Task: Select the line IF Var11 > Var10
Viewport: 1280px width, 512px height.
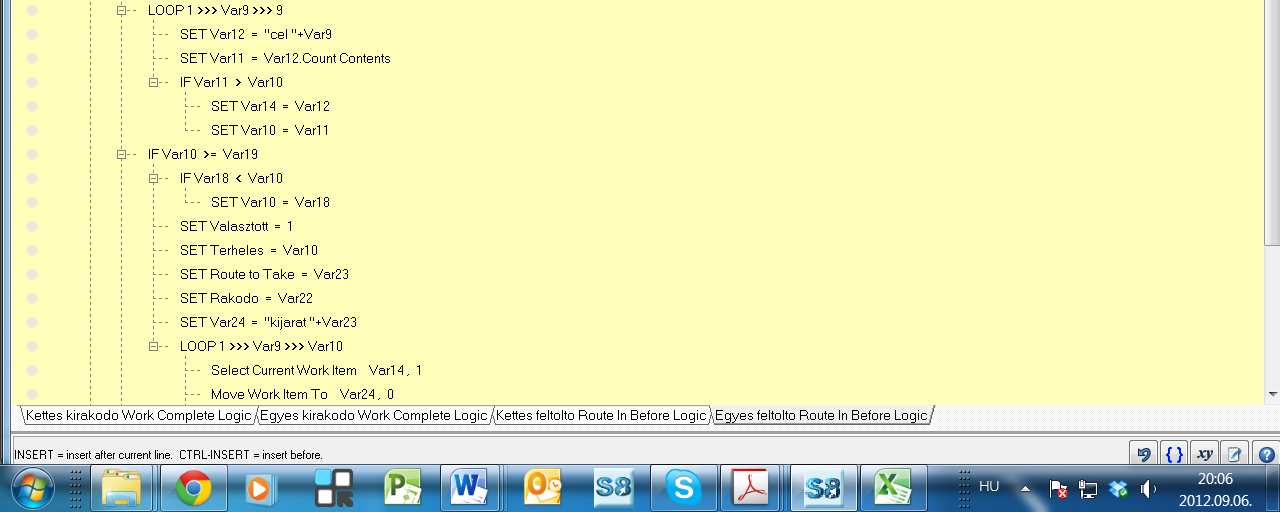Action: [x=231, y=82]
